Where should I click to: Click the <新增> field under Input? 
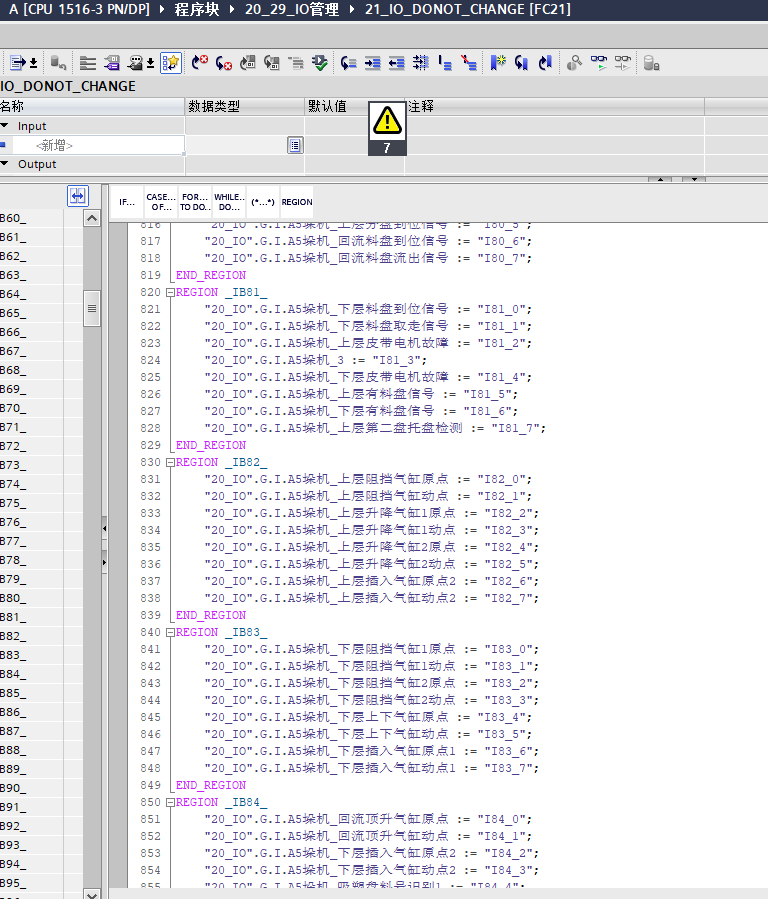pos(98,146)
